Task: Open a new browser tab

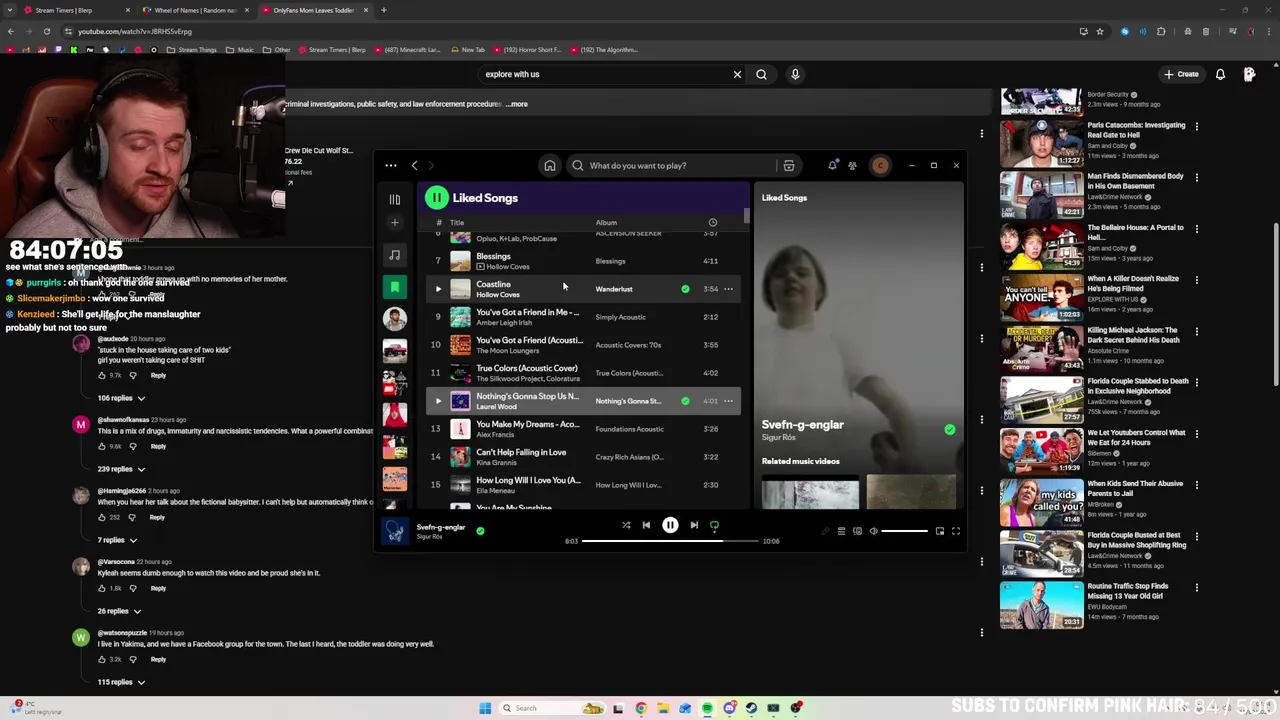Action: pyautogui.click(x=384, y=10)
